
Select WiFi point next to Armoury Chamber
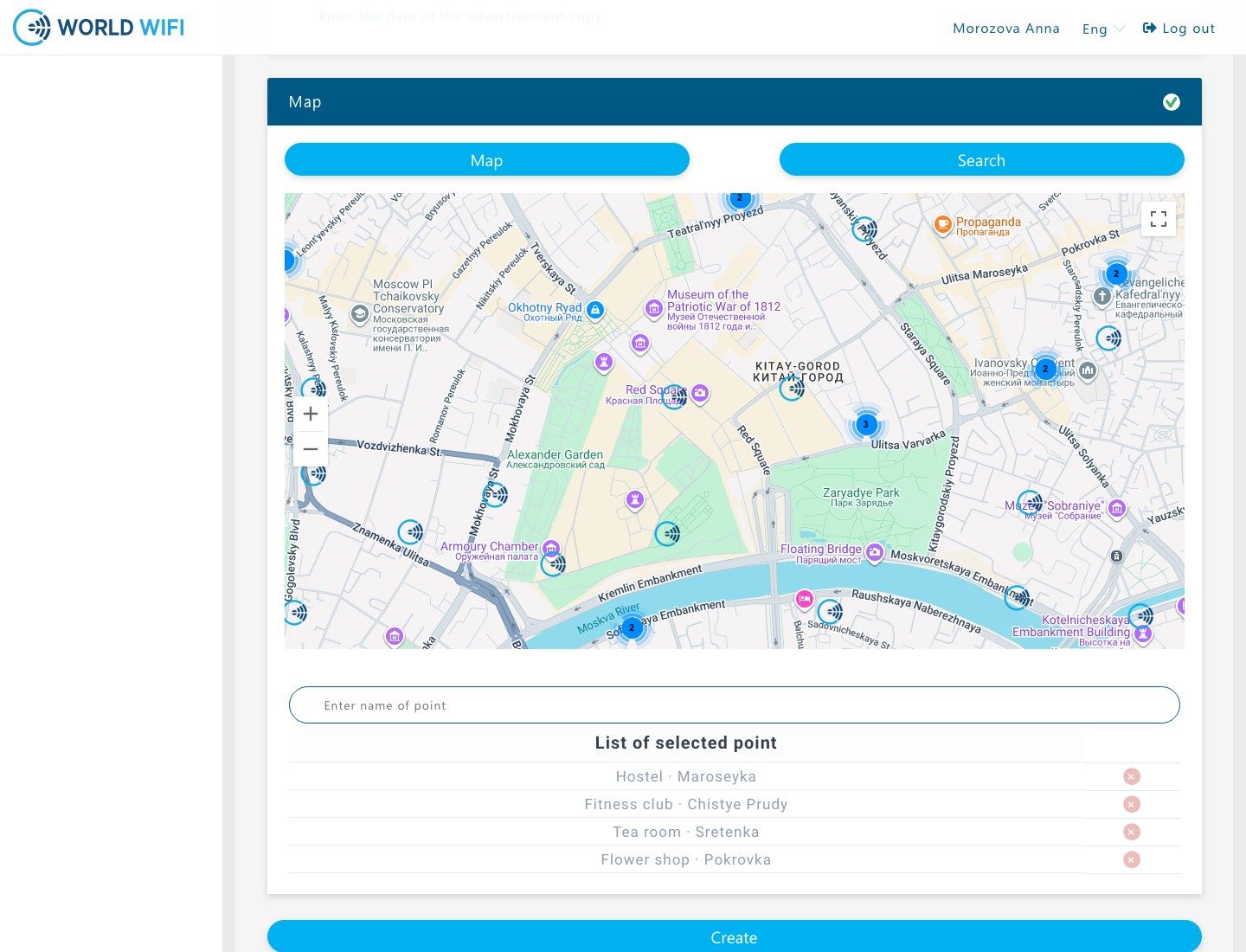tap(554, 564)
